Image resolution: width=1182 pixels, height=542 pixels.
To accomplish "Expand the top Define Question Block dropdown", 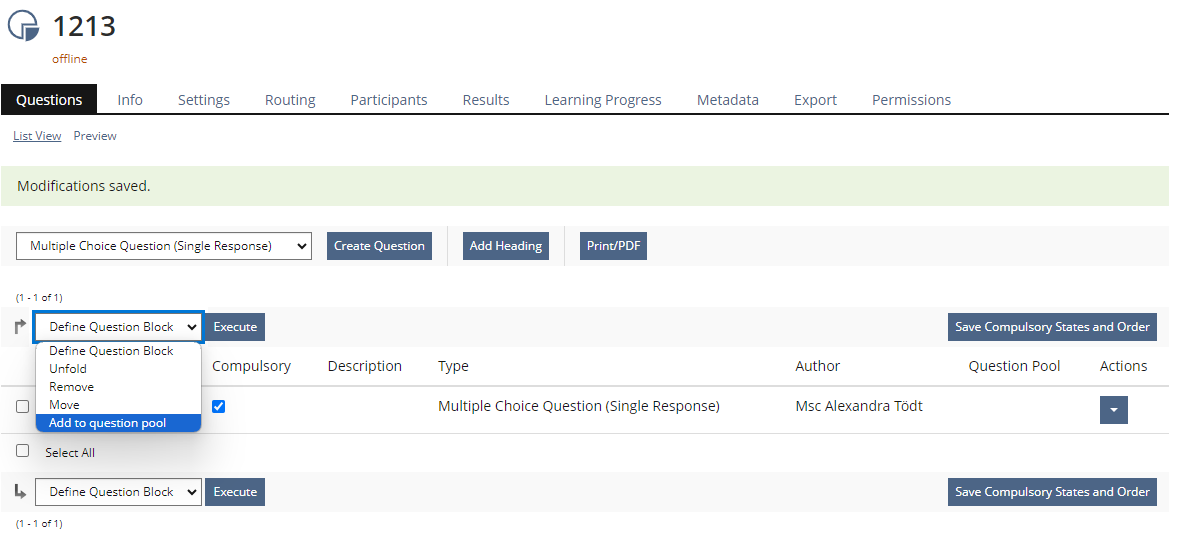I will pos(119,327).
